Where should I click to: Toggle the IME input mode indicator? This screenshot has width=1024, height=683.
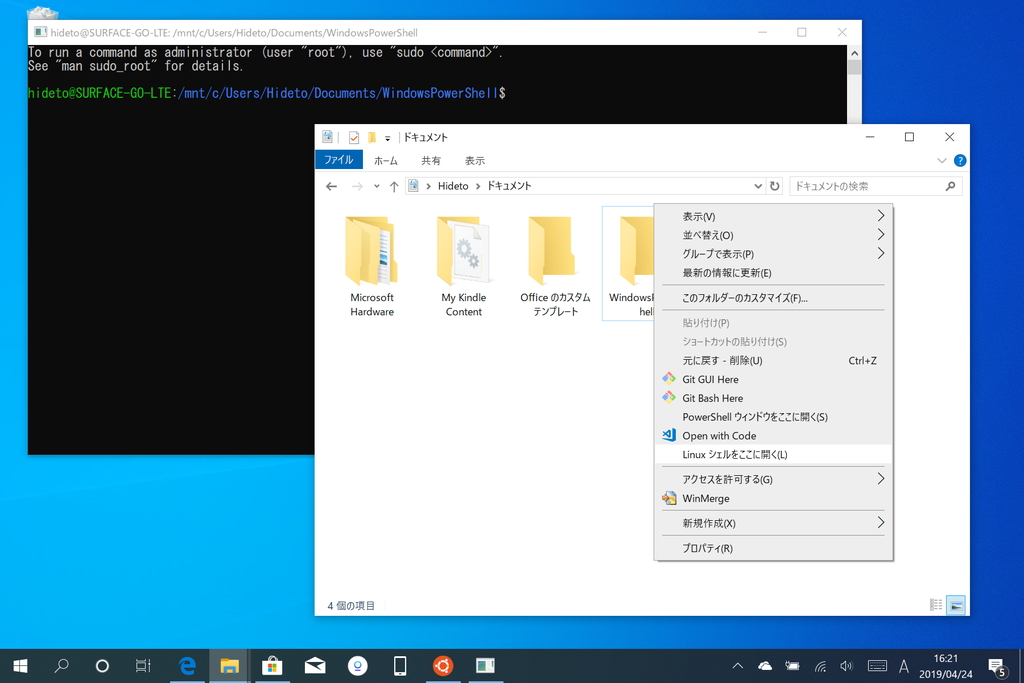(903, 665)
